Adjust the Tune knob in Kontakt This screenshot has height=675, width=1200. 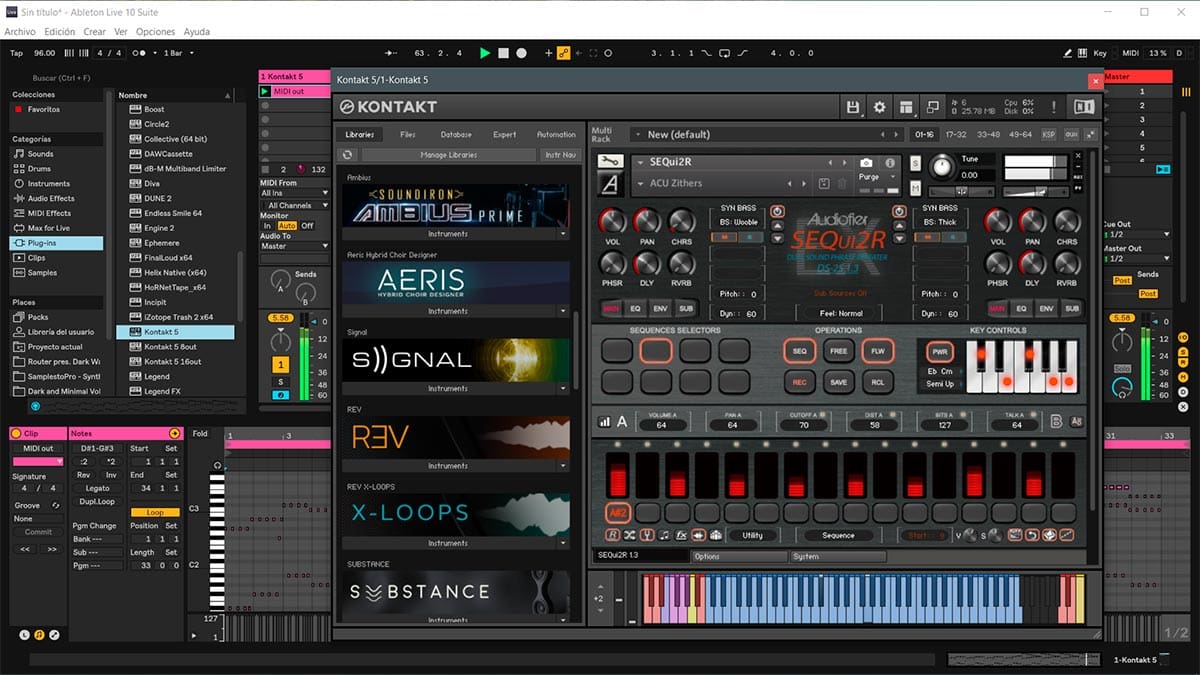[x=943, y=167]
